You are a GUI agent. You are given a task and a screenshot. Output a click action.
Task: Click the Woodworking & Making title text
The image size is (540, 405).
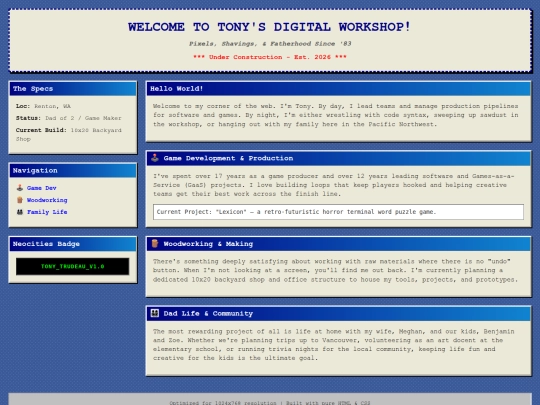click(x=208, y=244)
